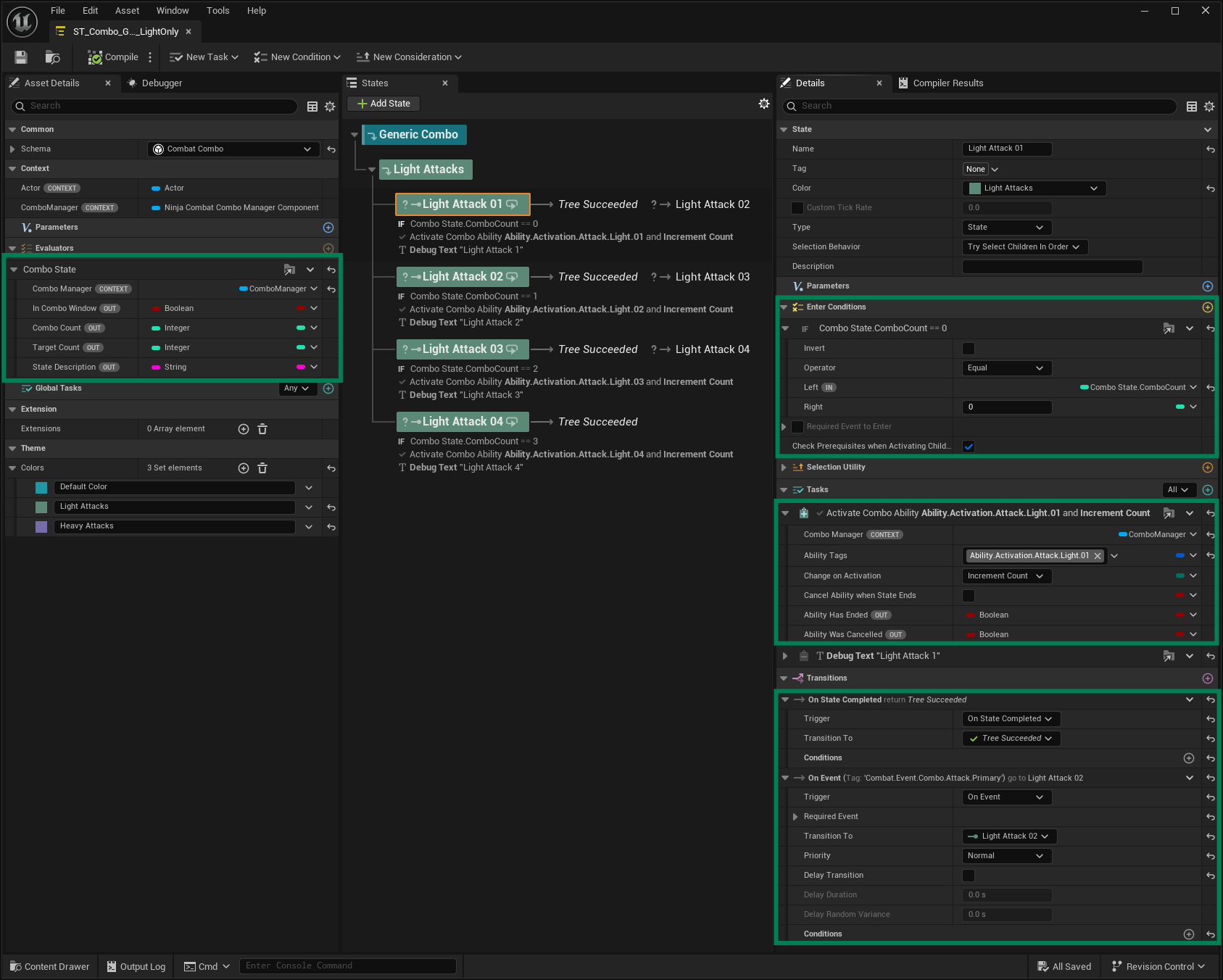Click the Compile button
Image resolution: width=1223 pixels, height=980 pixels.
pos(114,57)
